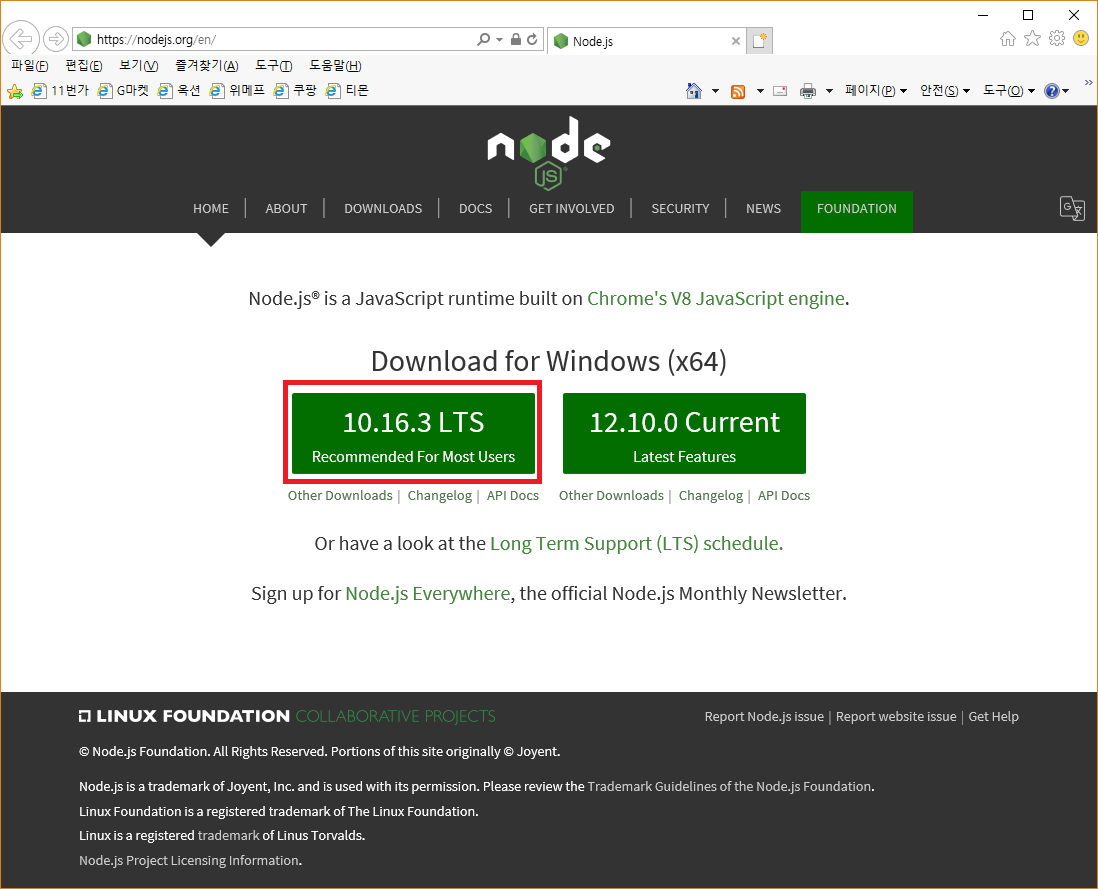
Task: Open the 위메프 favorite link
Action: tap(237, 90)
